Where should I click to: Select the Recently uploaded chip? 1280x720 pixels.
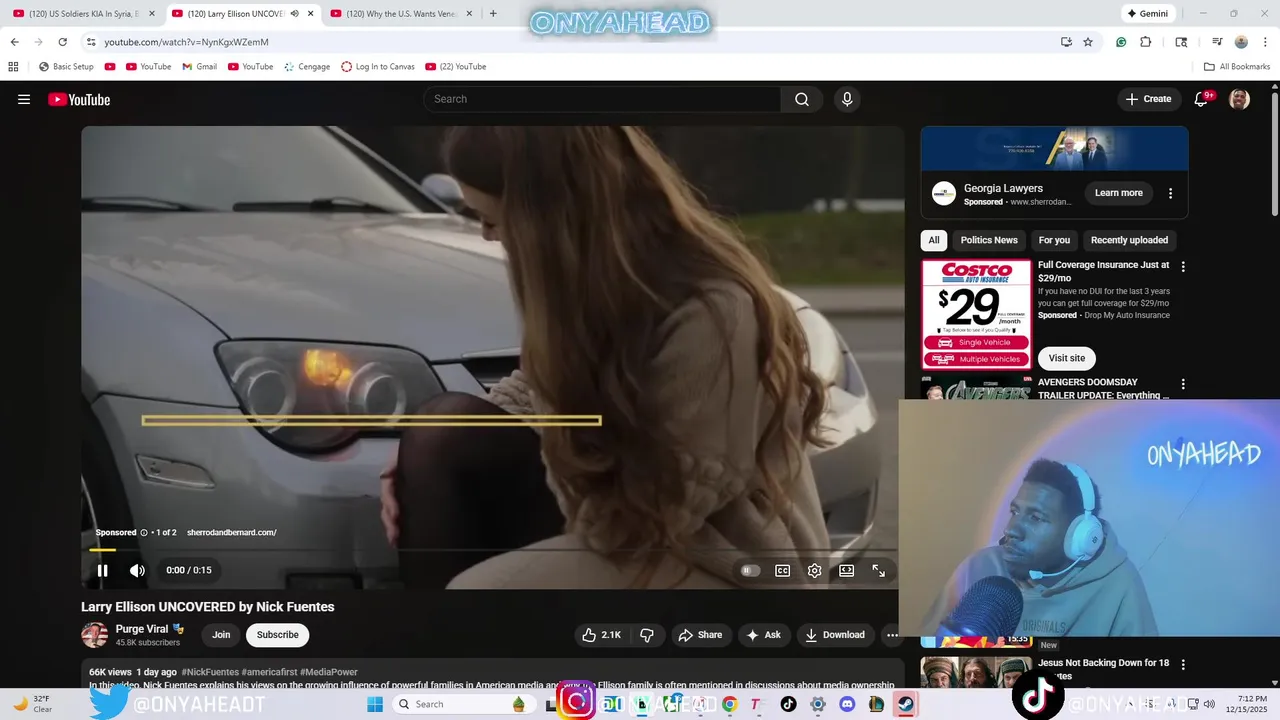click(1129, 240)
